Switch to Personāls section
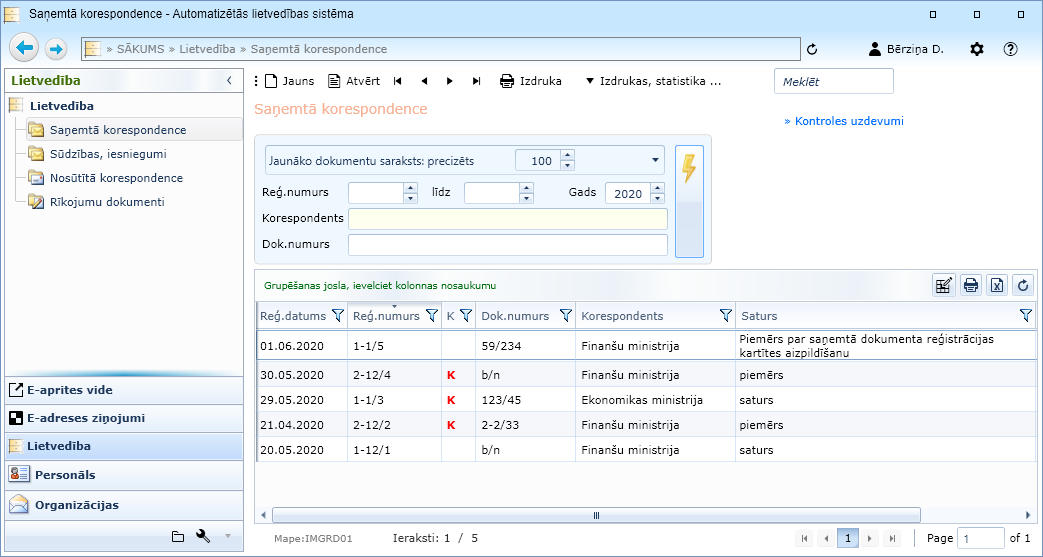Viewport: 1043px width, 557px height. click(x=65, y=475)
